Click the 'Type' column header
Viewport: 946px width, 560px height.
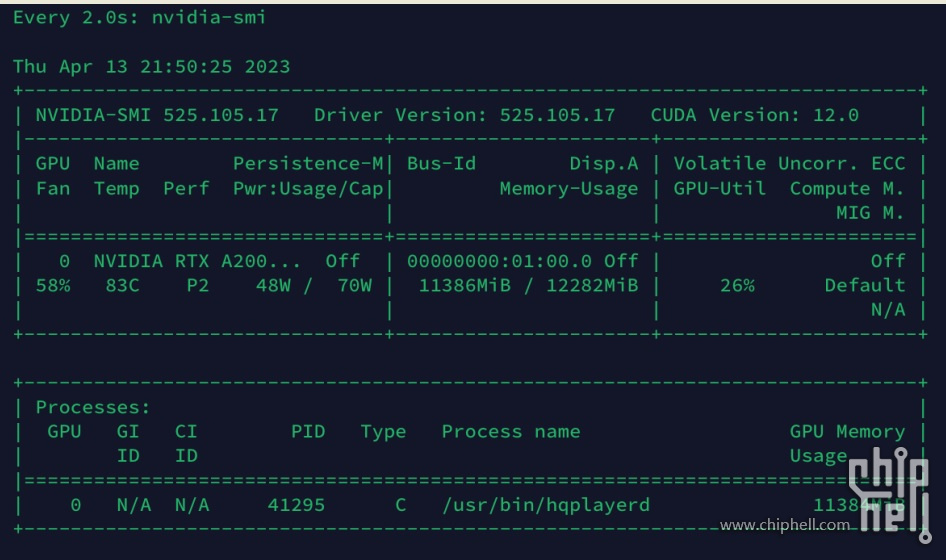tap(383, 432)
